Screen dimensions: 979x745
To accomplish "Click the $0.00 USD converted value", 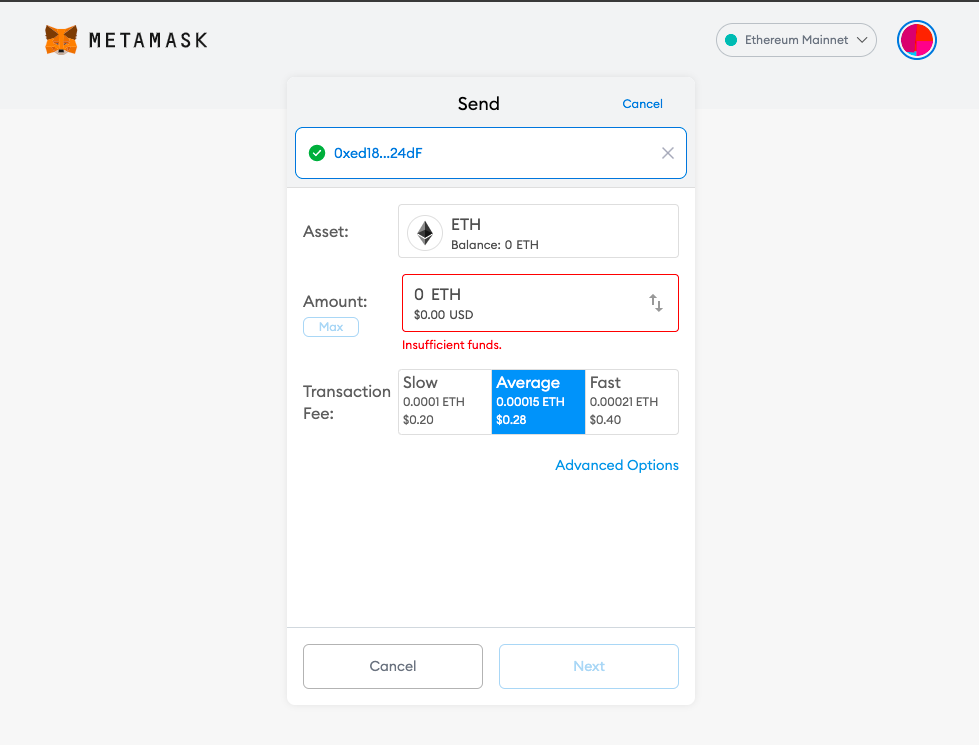I will click(x=443, y=315).
